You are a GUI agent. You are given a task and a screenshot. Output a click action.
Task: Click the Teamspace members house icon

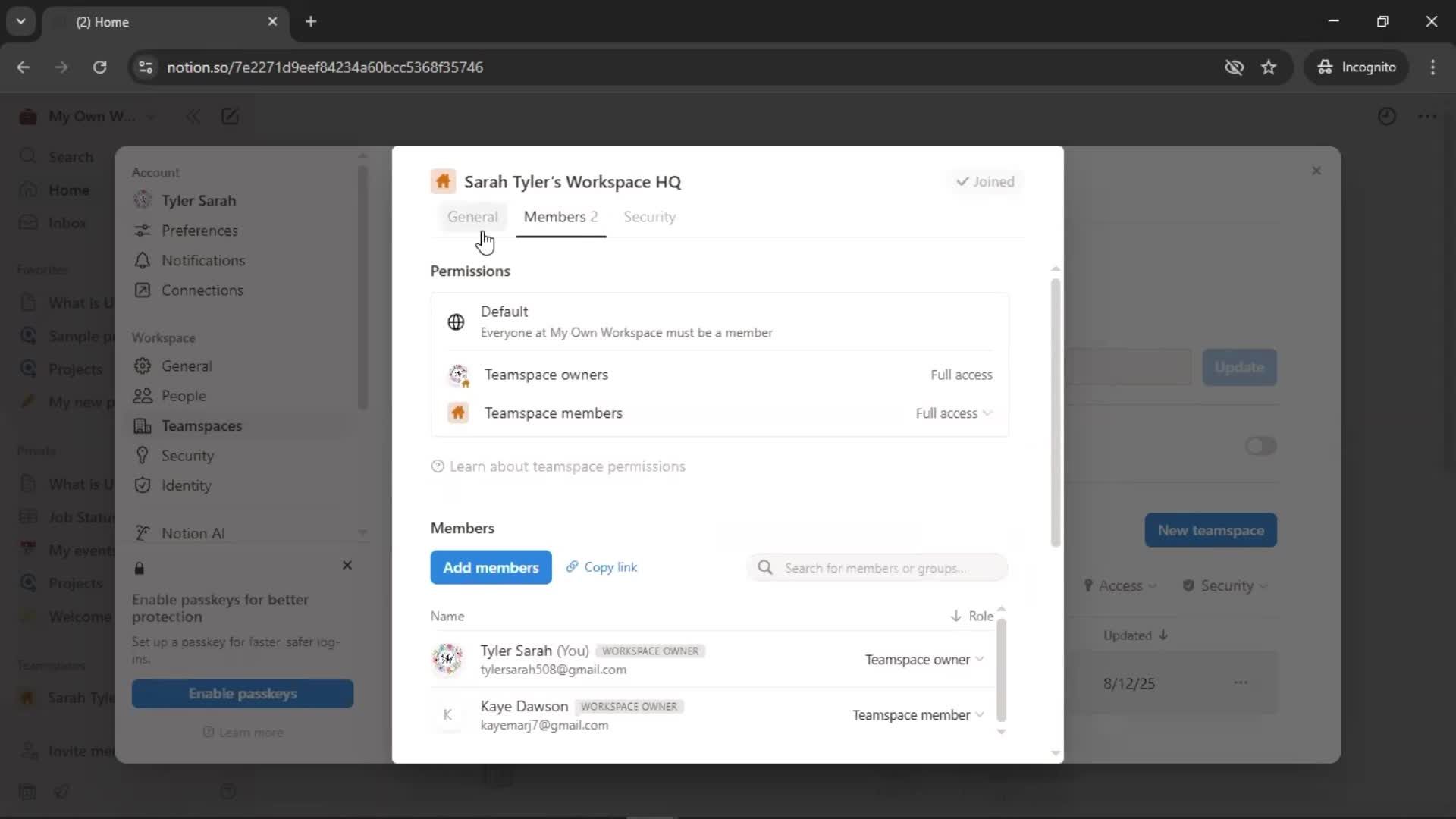click(458, 413)
